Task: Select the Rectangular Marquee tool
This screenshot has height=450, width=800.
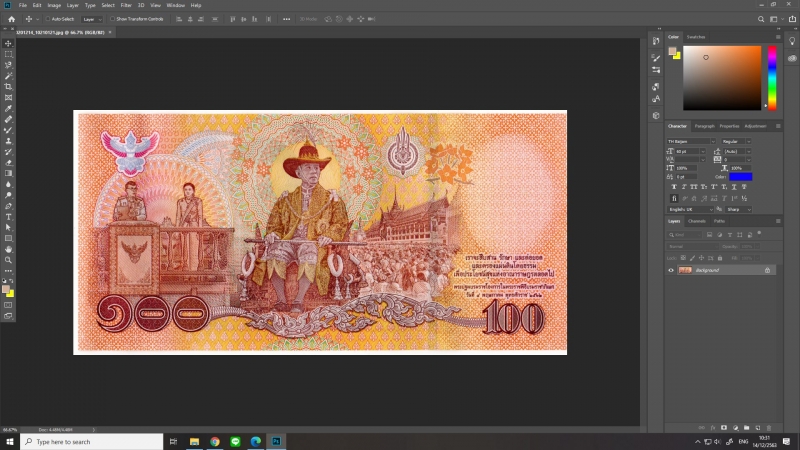Action: (8, 54)
